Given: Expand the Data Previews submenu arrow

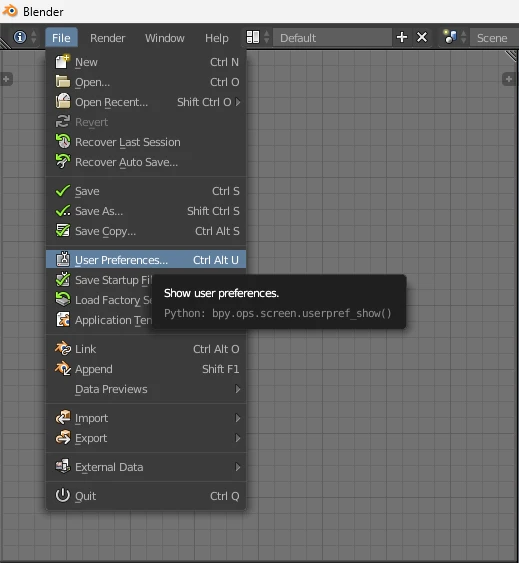Looking at the screenshot, I should coord(238,389).
